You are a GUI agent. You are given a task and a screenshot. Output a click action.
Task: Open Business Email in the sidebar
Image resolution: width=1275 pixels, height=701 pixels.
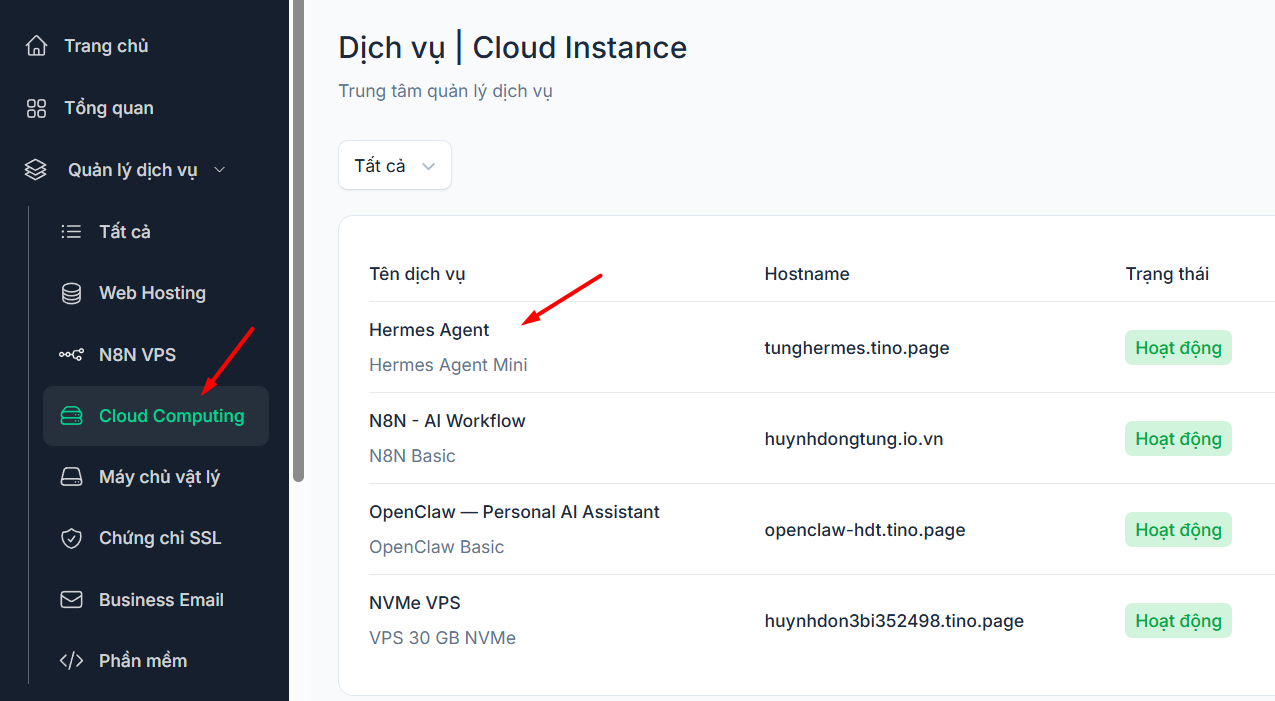[x=161, y=600]
